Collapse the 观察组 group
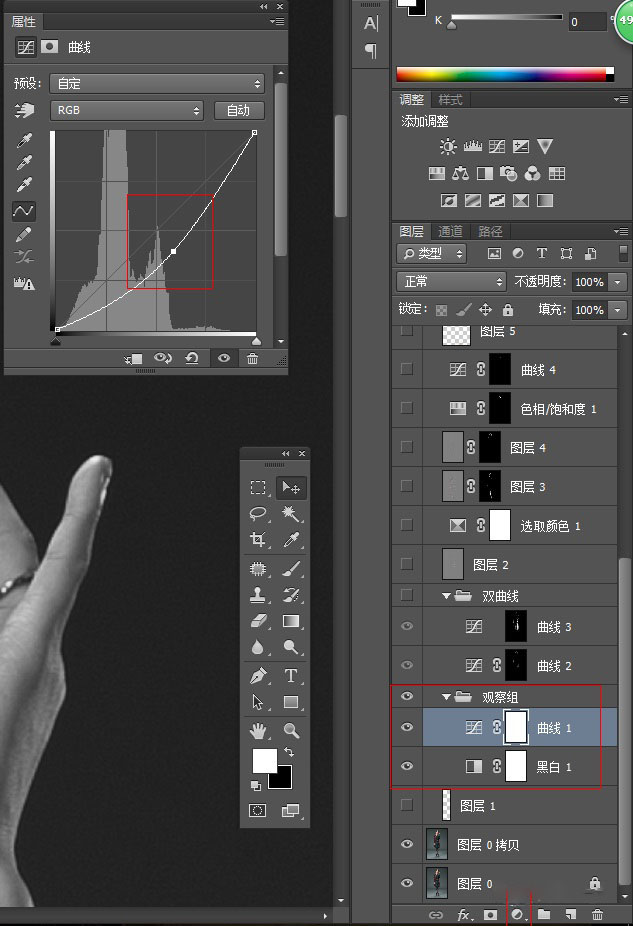The width and height of the screenshot is (633, 926). [446, 697]
